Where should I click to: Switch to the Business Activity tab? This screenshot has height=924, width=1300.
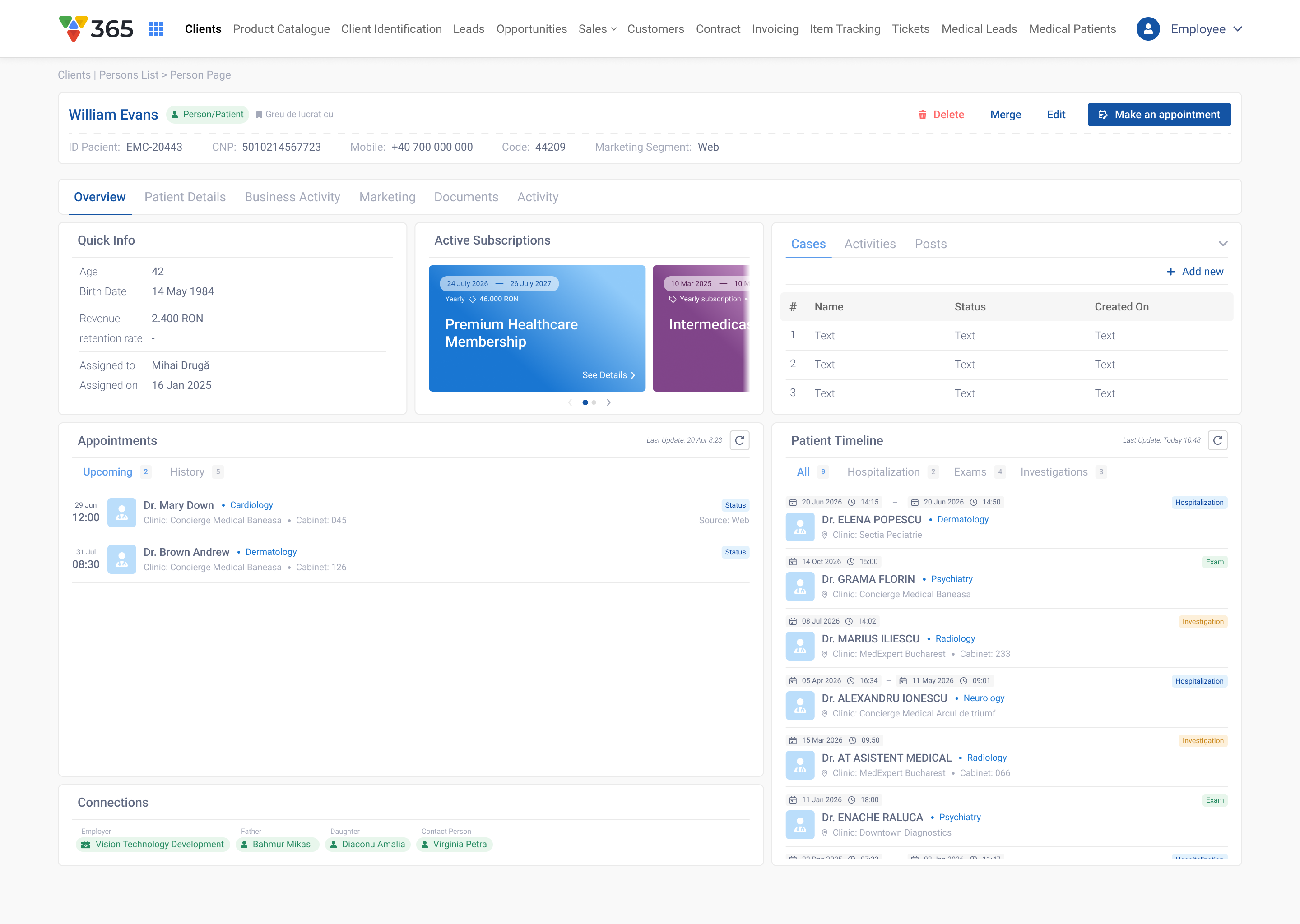(x=292, y=197)
